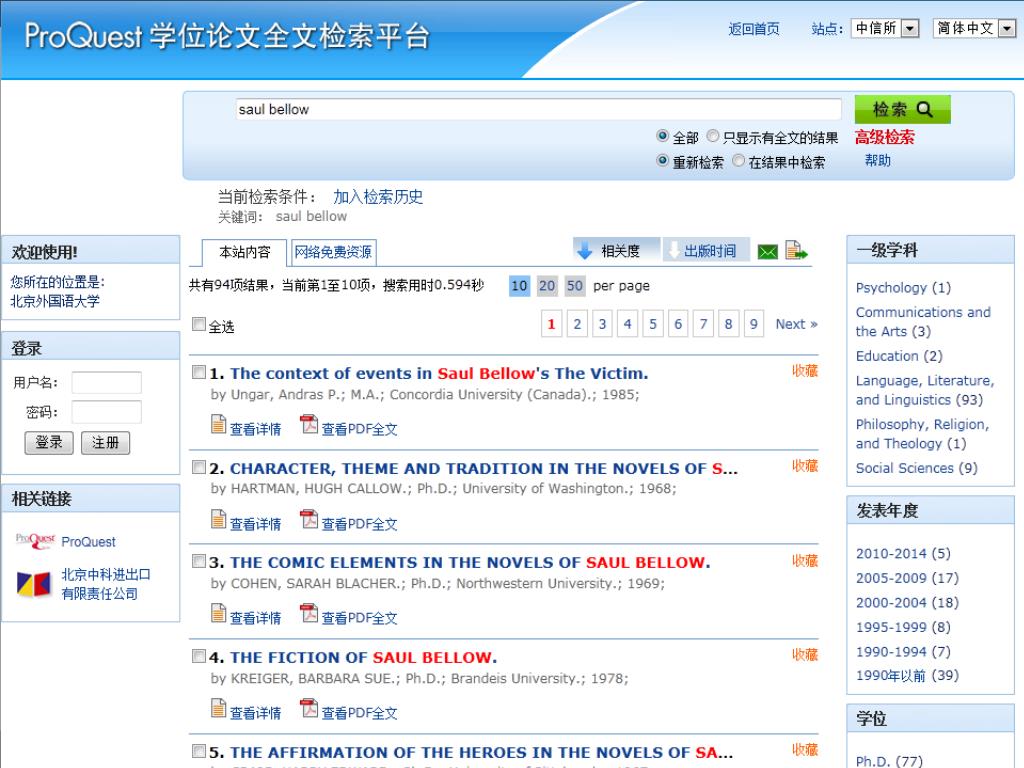Click the 注册 register button

tap(105, 443)
